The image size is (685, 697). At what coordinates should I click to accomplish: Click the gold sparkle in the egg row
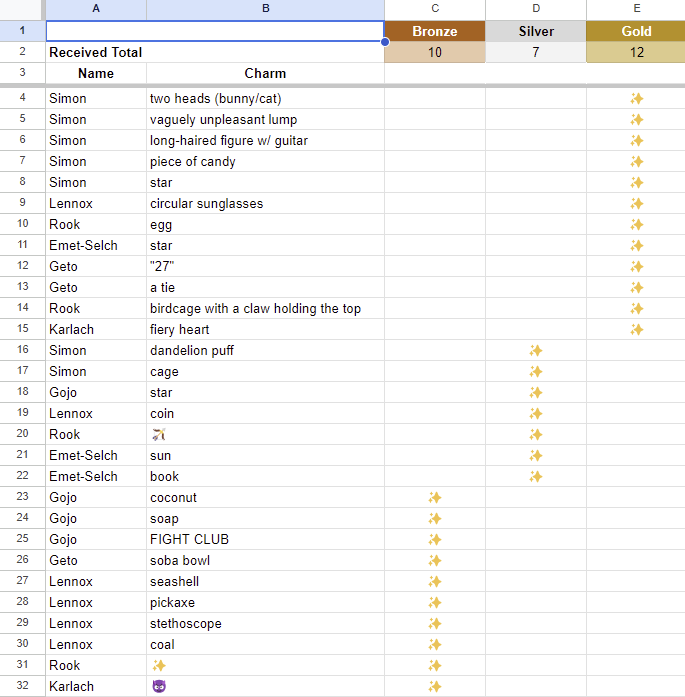click(x=637, y=224)
